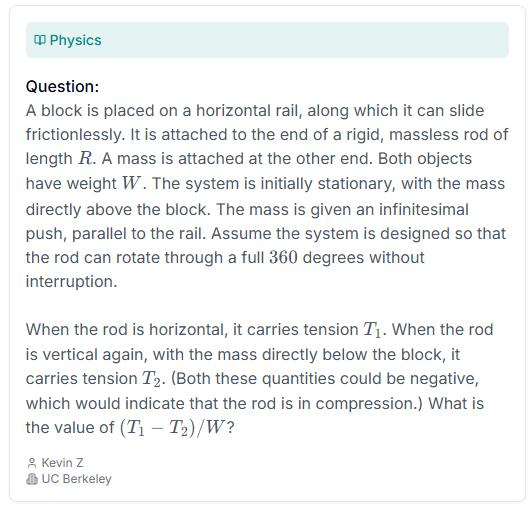Click the book icon beside Physics
This screenshot has height=507, width=532.
(x=39, y=40)
